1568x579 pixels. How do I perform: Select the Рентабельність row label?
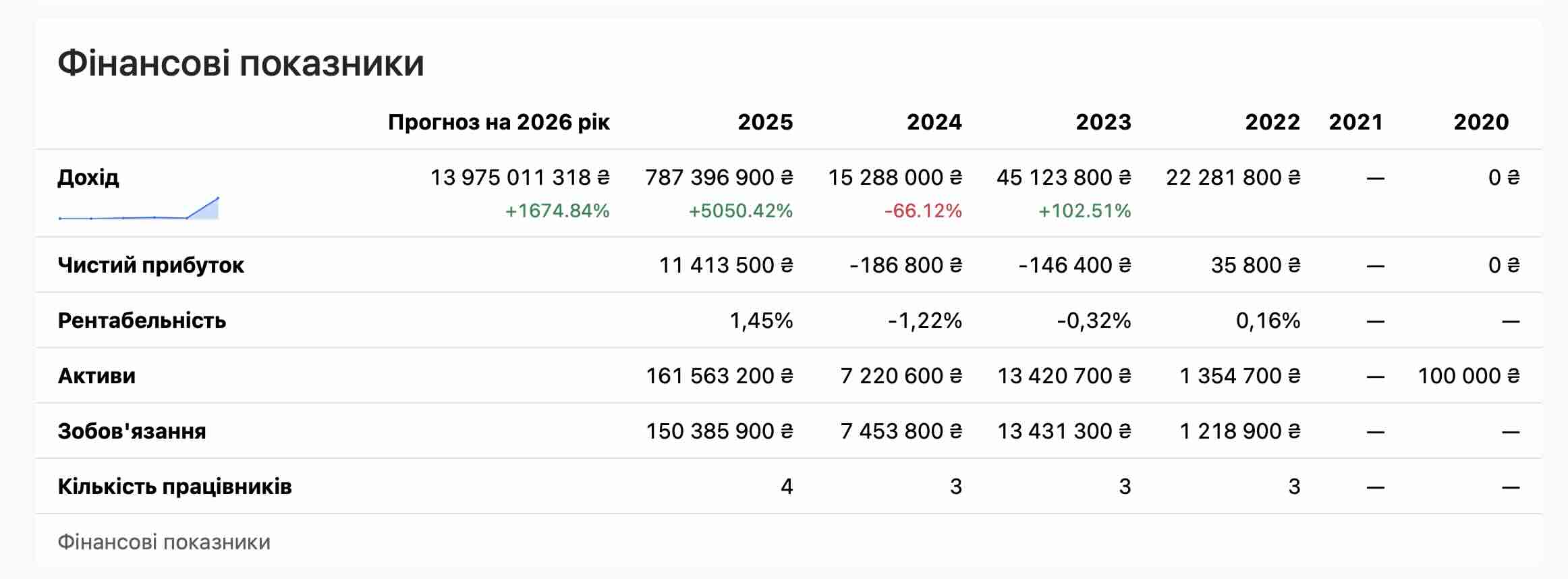pos(142,321)
